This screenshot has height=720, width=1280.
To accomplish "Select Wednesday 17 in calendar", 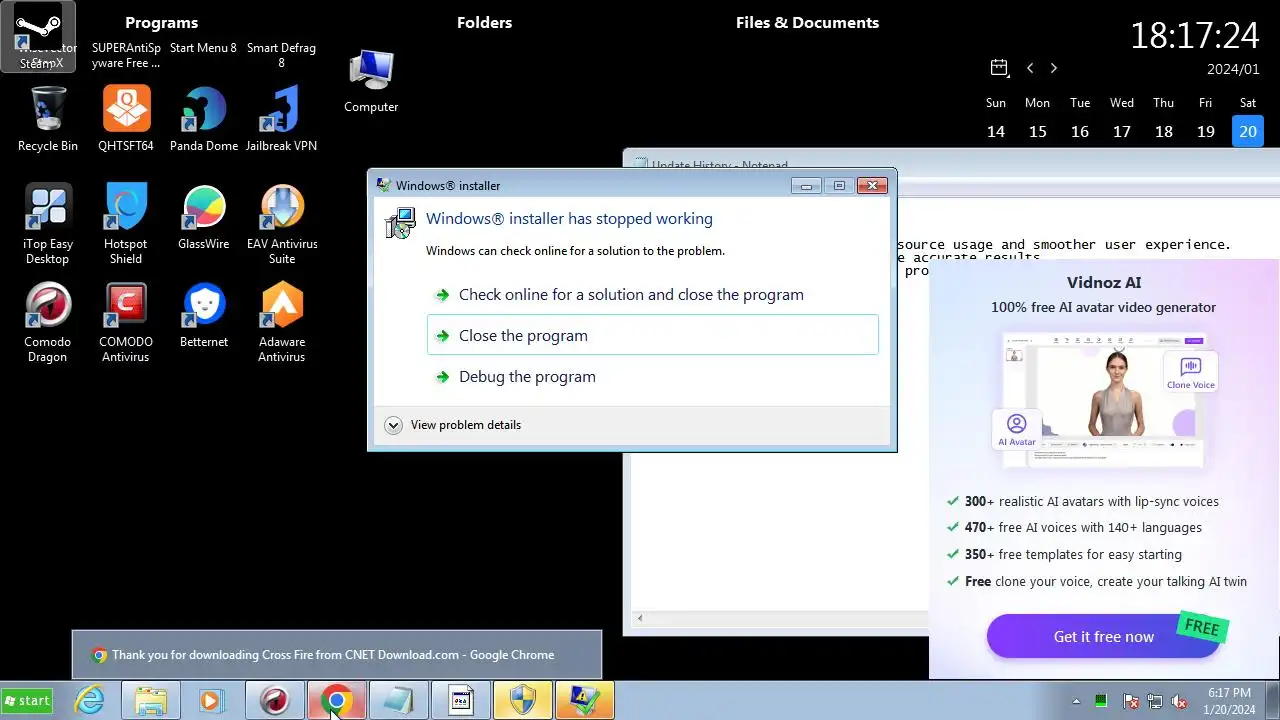I will click(1122, 131).
